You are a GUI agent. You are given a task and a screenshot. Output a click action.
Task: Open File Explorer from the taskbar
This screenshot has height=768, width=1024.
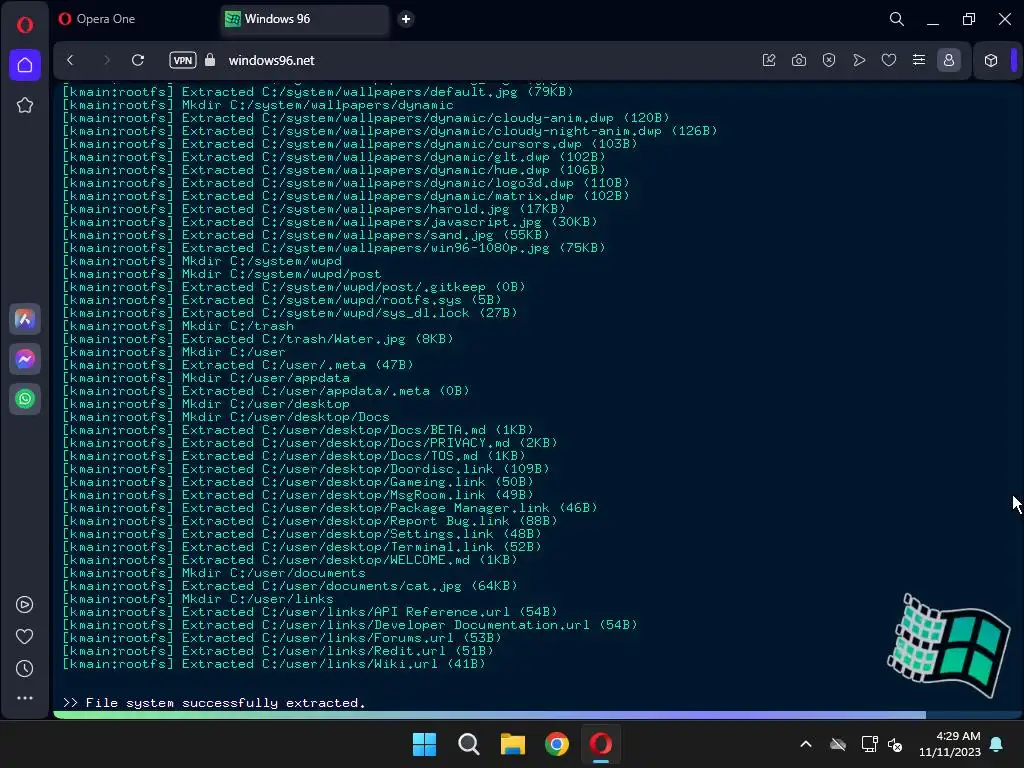pos(513,744)
